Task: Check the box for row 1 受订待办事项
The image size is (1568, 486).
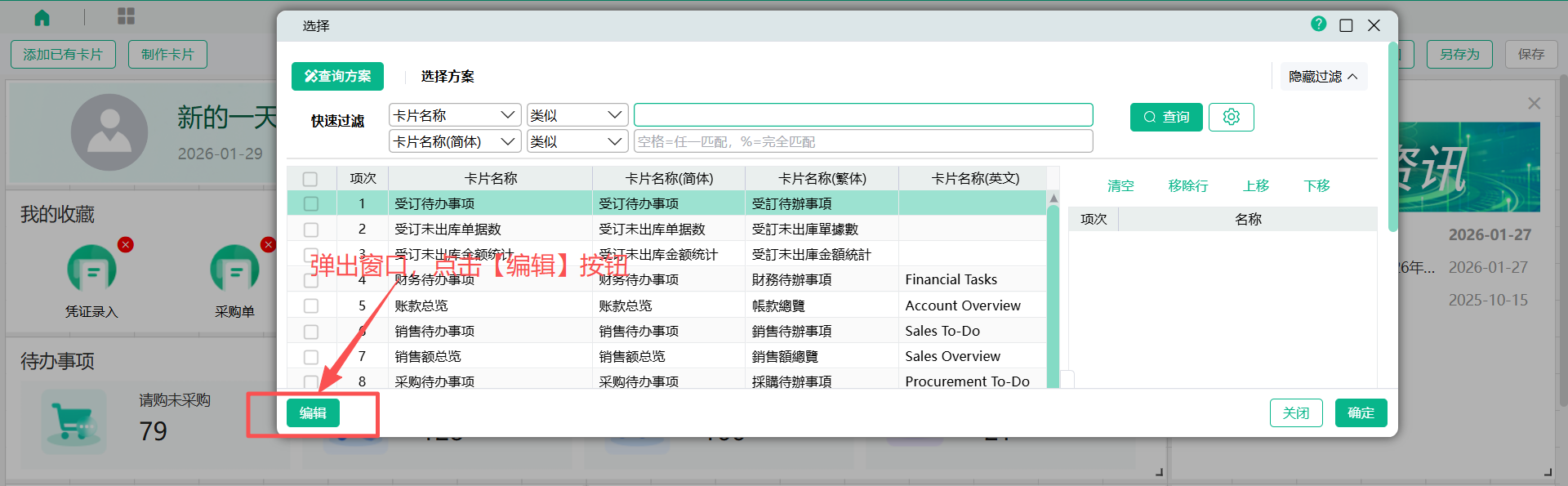Action: (x=310, y=203)
